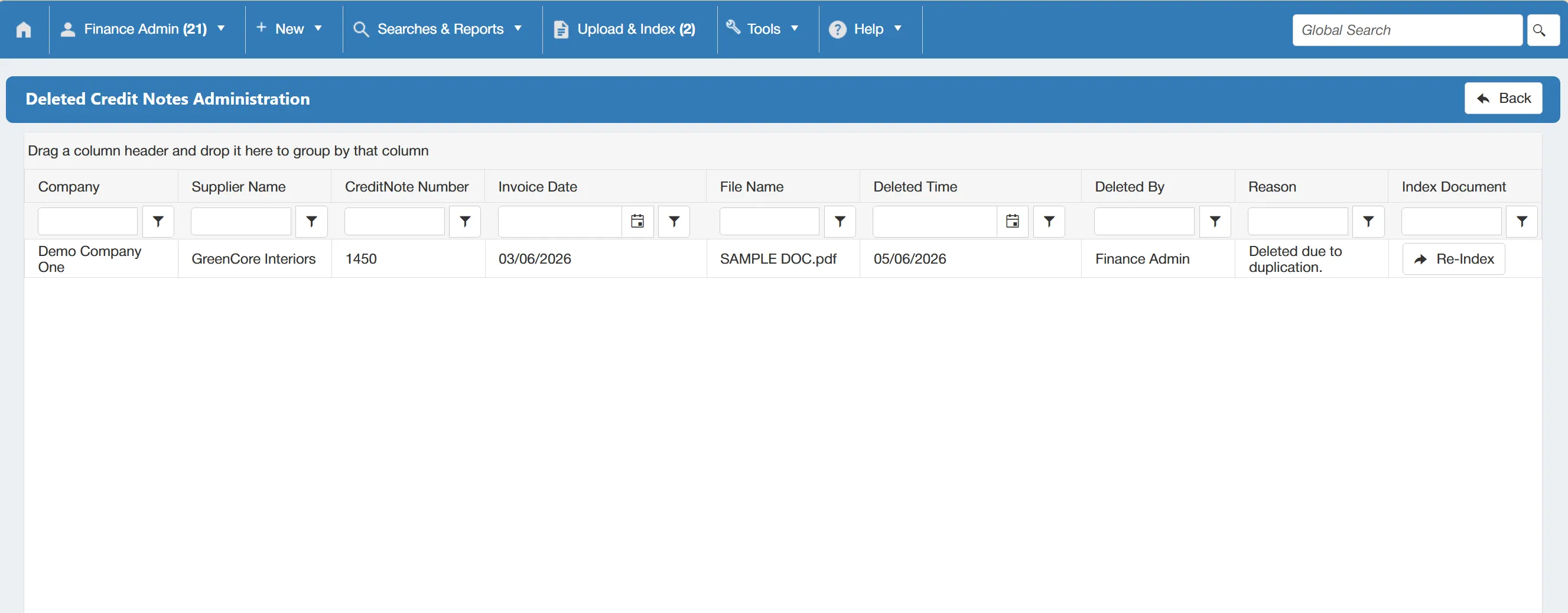Open Searches & Reports menu
Image resolution: width=1568 pixels, height=613 pixels.
pos(438,29)
